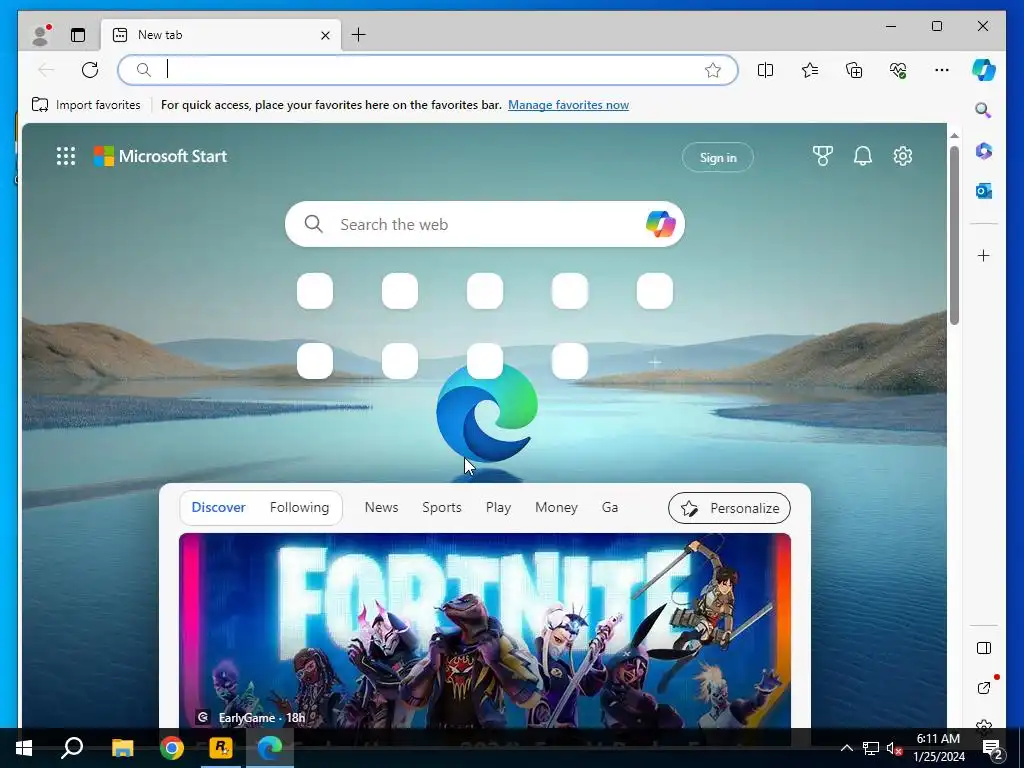Open notifications bell icon
The image size is (1024, 768).
click(x=863, y=156)
